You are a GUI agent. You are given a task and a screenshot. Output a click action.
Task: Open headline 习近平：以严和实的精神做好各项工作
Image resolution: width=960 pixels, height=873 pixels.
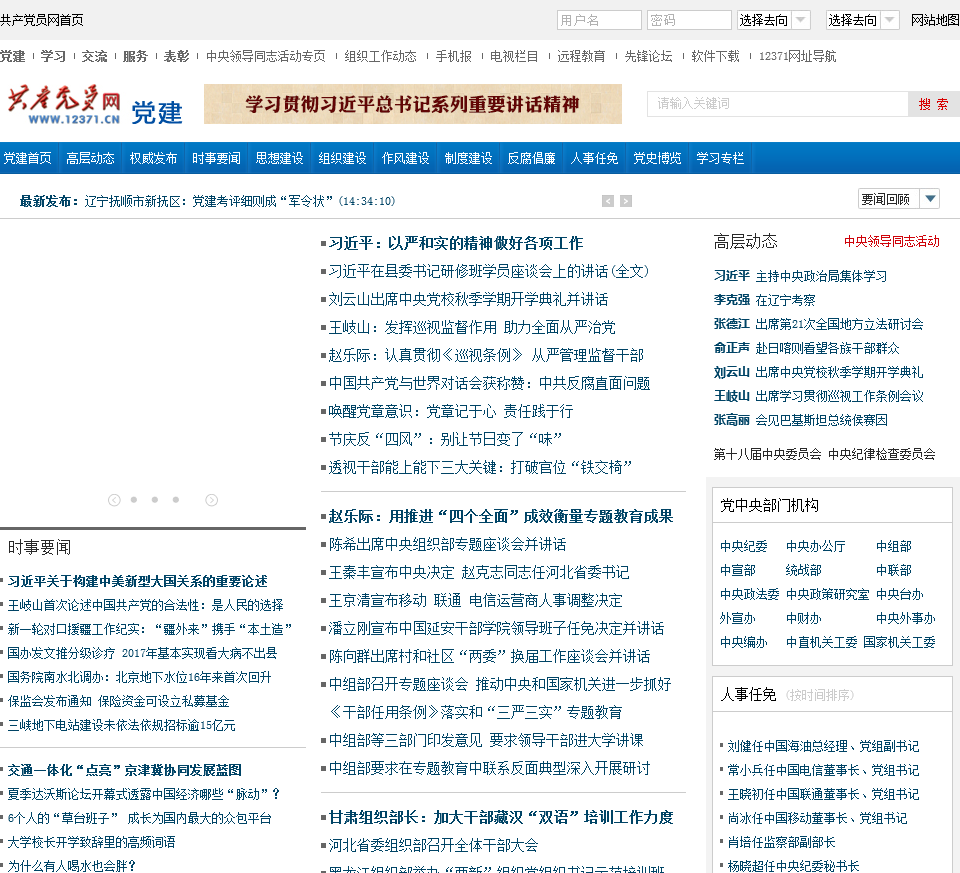coord(456,244)
